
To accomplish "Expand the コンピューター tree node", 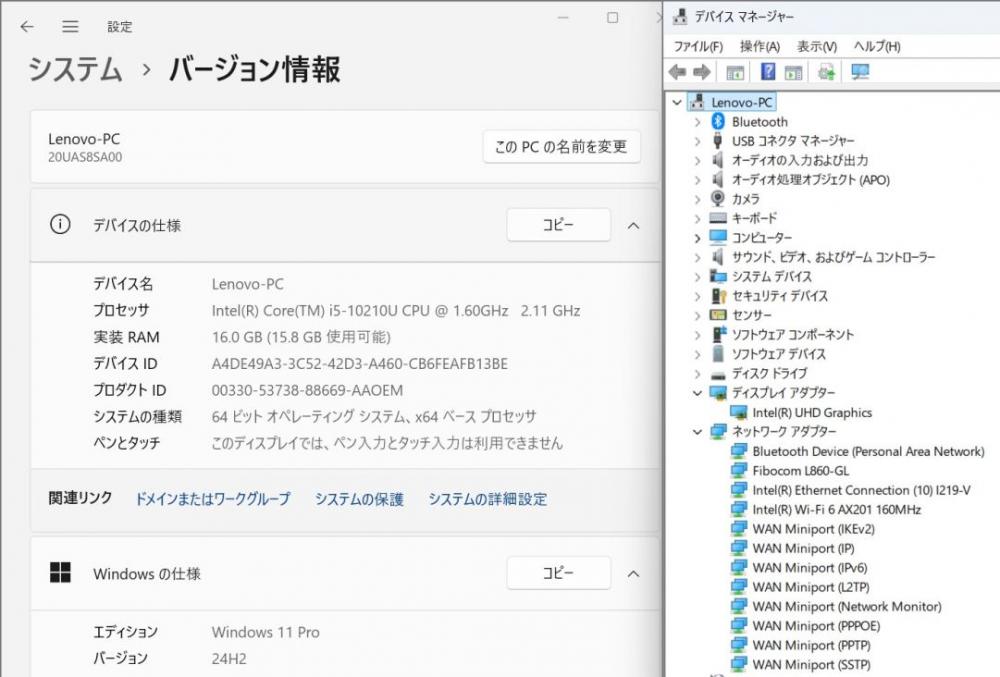I will click(x=697, y=238).
